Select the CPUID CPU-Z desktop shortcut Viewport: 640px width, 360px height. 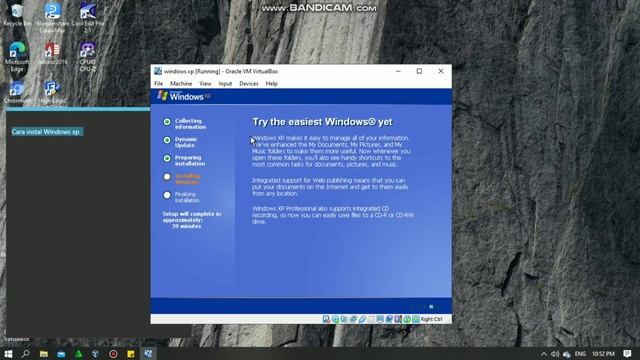(x=88, y=56)
